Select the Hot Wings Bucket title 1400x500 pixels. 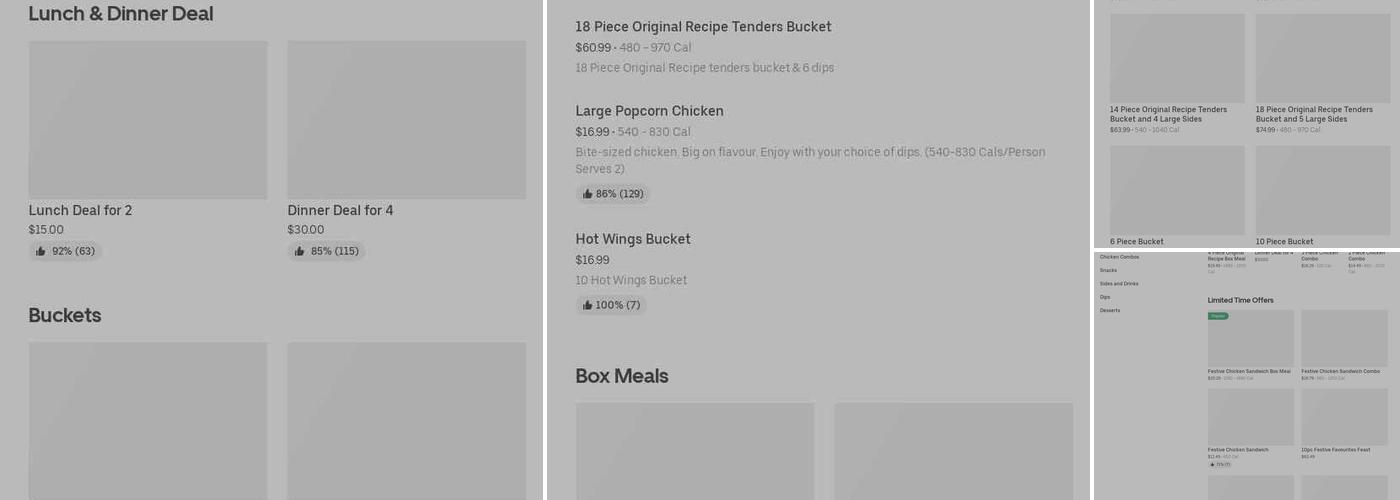(x=633, y=239)
